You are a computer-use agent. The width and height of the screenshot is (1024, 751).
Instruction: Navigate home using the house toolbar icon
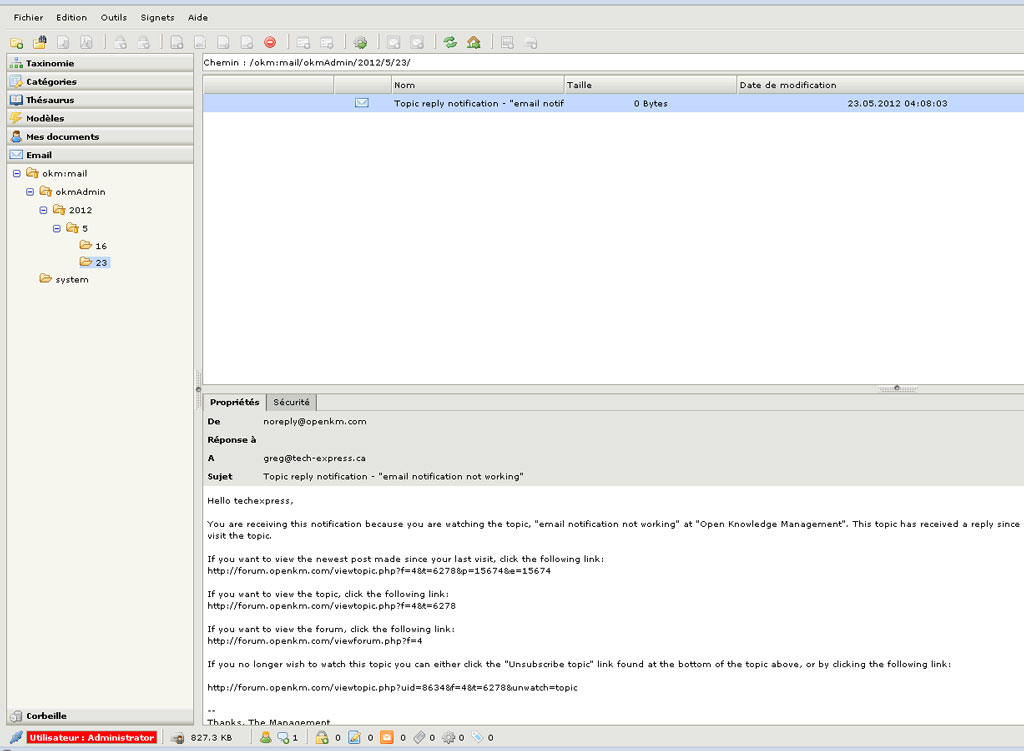pos(473,42)
